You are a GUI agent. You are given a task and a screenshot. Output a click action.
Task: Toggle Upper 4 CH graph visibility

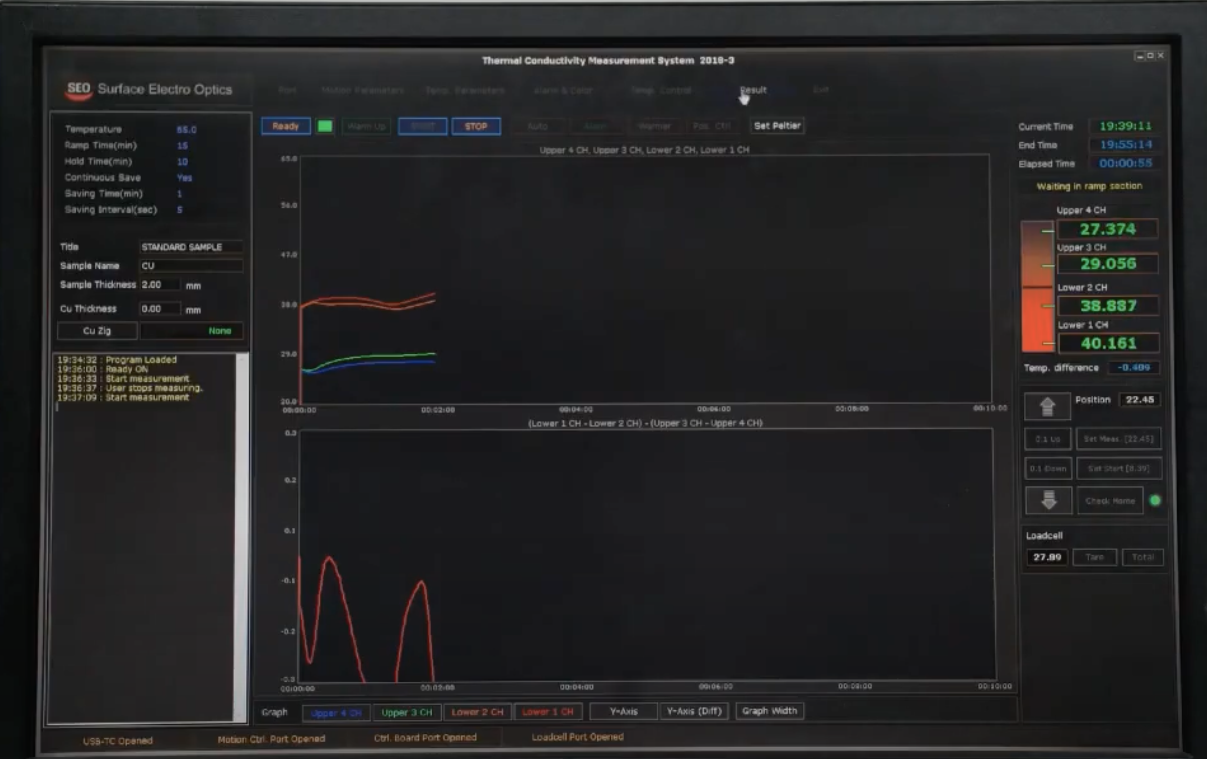click(x=336, y=712)
